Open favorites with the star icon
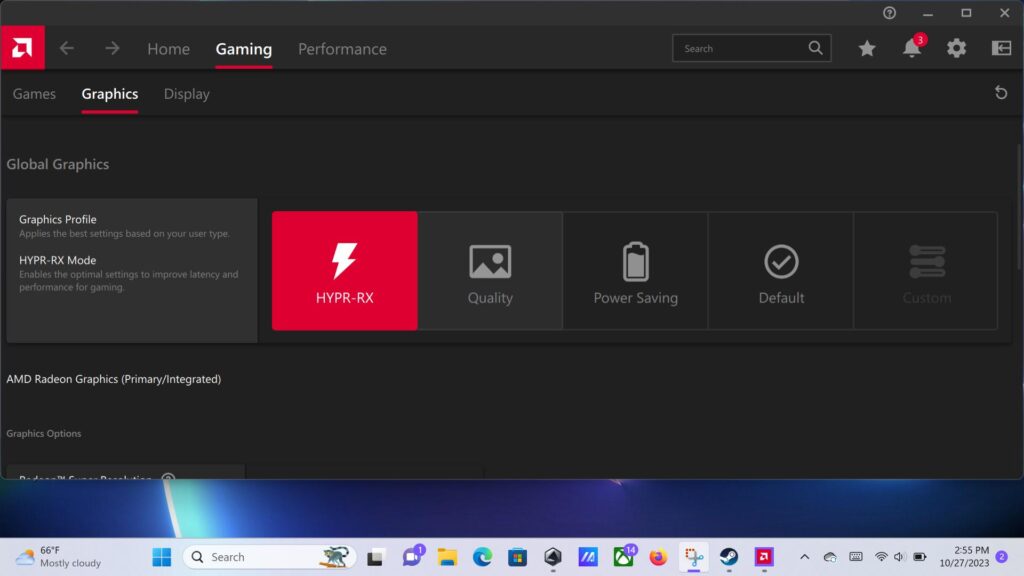The height and width of the screenshot is (576, 1024). pos(867,48)
